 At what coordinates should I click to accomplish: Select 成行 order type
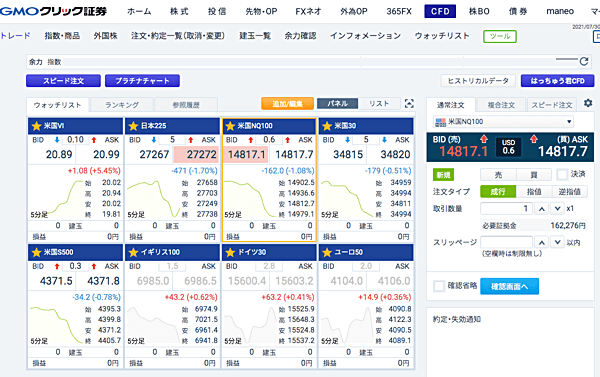pos(498,191)
